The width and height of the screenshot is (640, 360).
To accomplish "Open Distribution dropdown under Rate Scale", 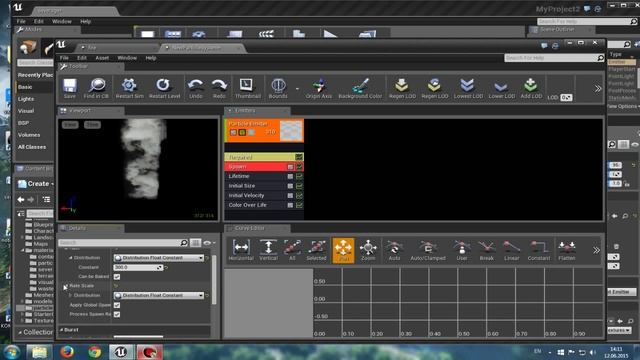I will coord(158,295).
